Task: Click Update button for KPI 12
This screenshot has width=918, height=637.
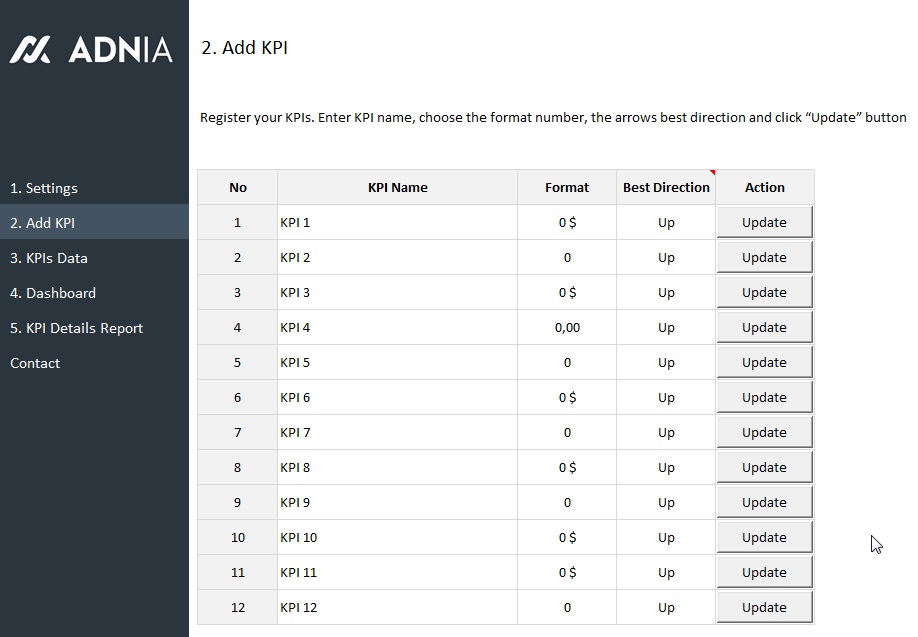Action: point(764,607)
